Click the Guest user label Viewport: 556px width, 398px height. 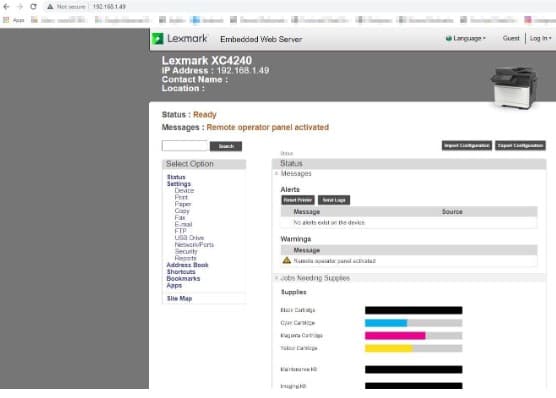511,38
